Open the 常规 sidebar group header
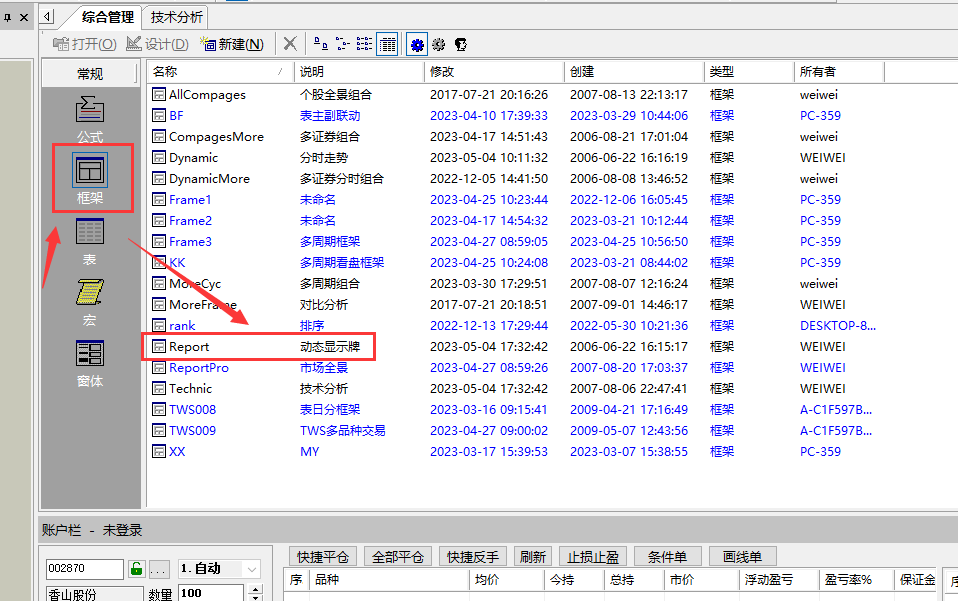The image size is (958, 601). (x=90, y=74)
